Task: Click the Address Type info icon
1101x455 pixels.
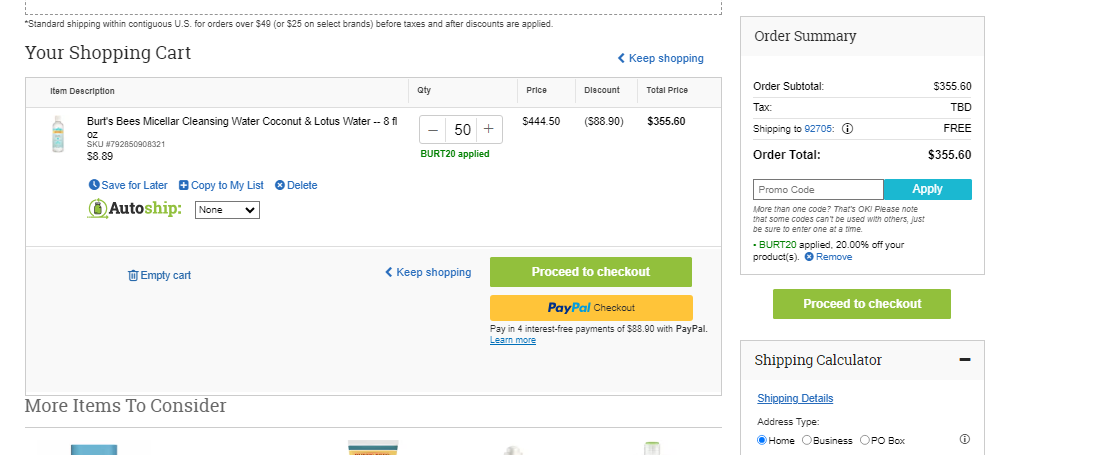Action: [x=965, y=440]
